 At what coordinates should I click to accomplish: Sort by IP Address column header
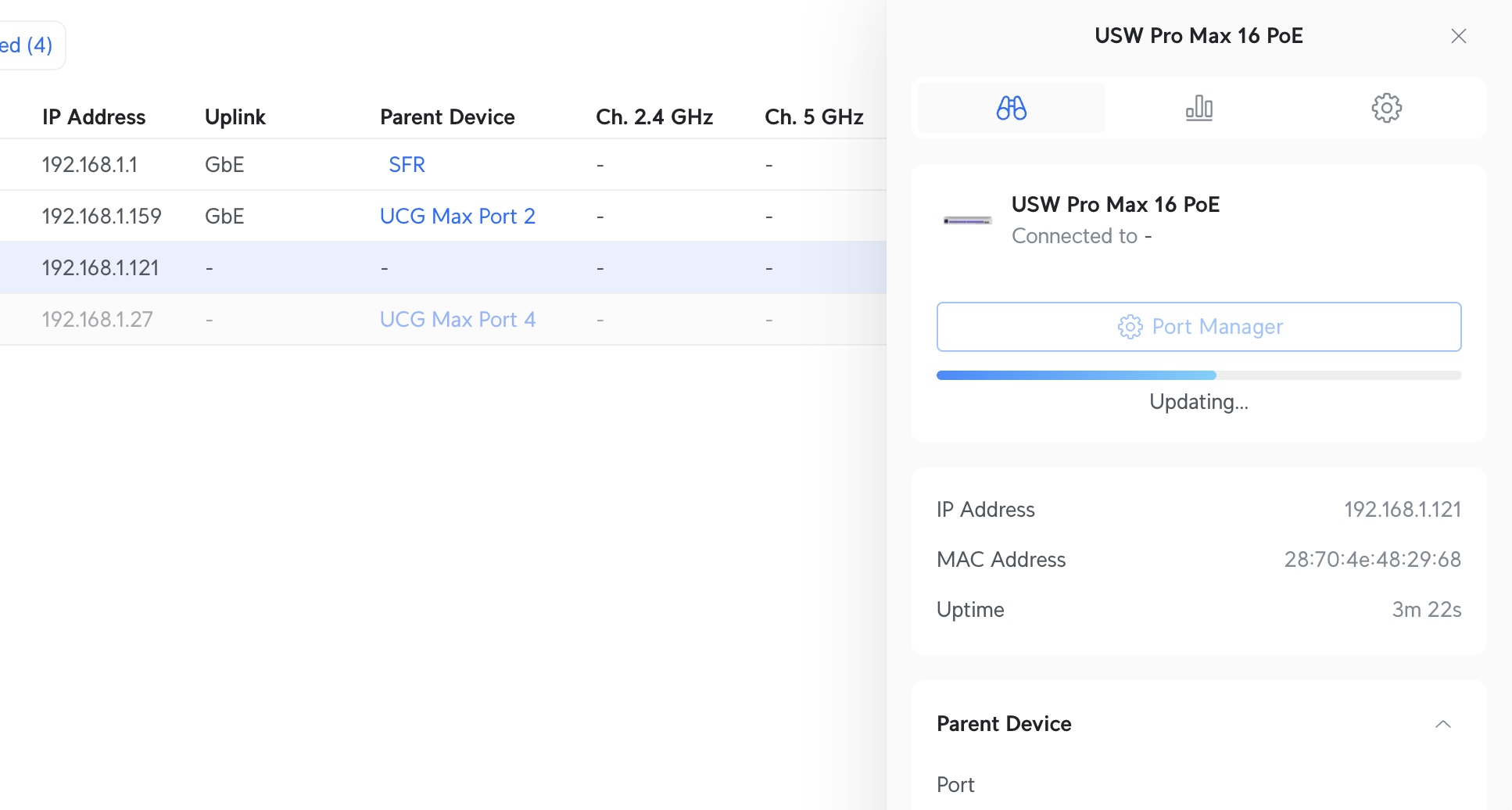[94, 117]
